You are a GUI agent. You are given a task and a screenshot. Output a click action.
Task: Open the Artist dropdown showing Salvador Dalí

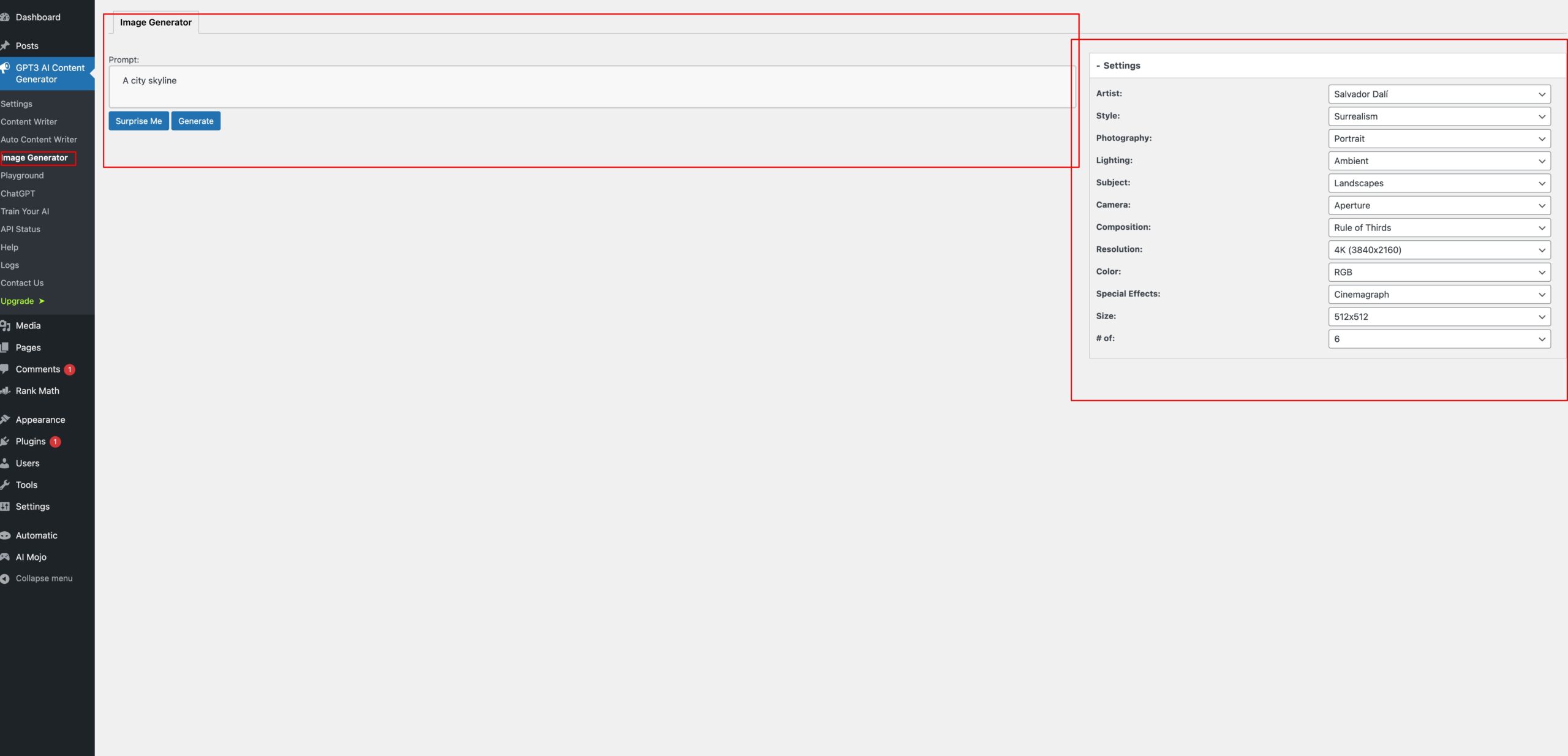click(1439, 94)
